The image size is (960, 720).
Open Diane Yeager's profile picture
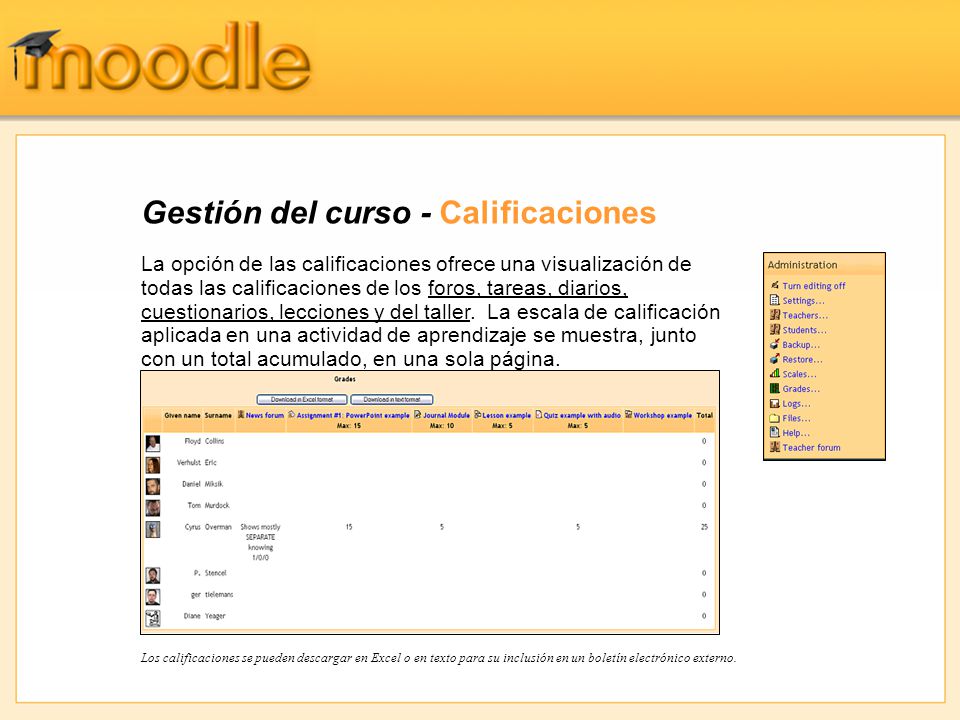point(153,618)
